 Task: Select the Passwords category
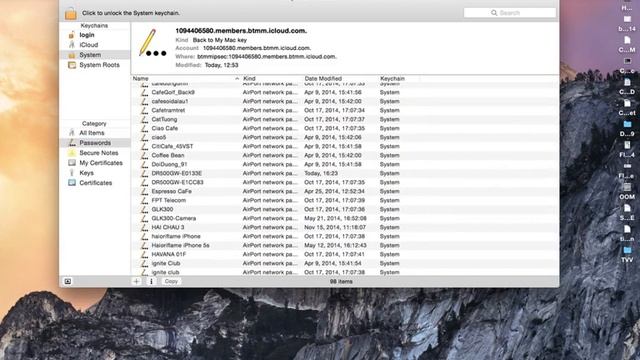[95, 143]
